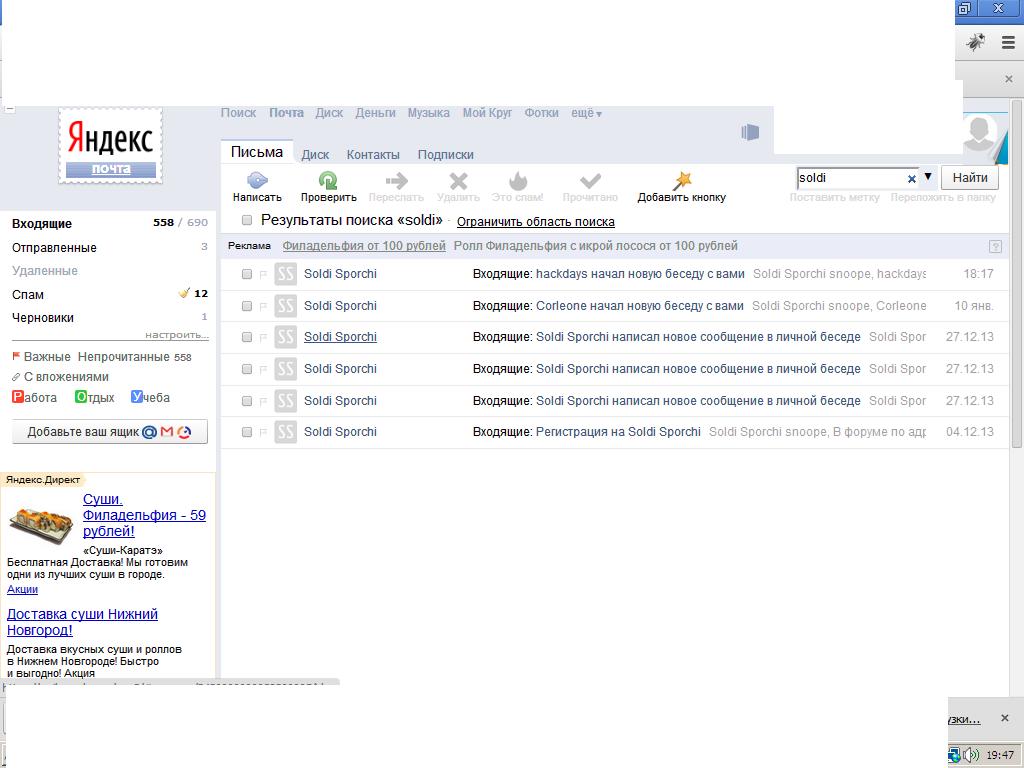Image resolution: width=1024 pixels, height=768 pixels.
Task: Open the Контакты tab
Action: (373, 155)
